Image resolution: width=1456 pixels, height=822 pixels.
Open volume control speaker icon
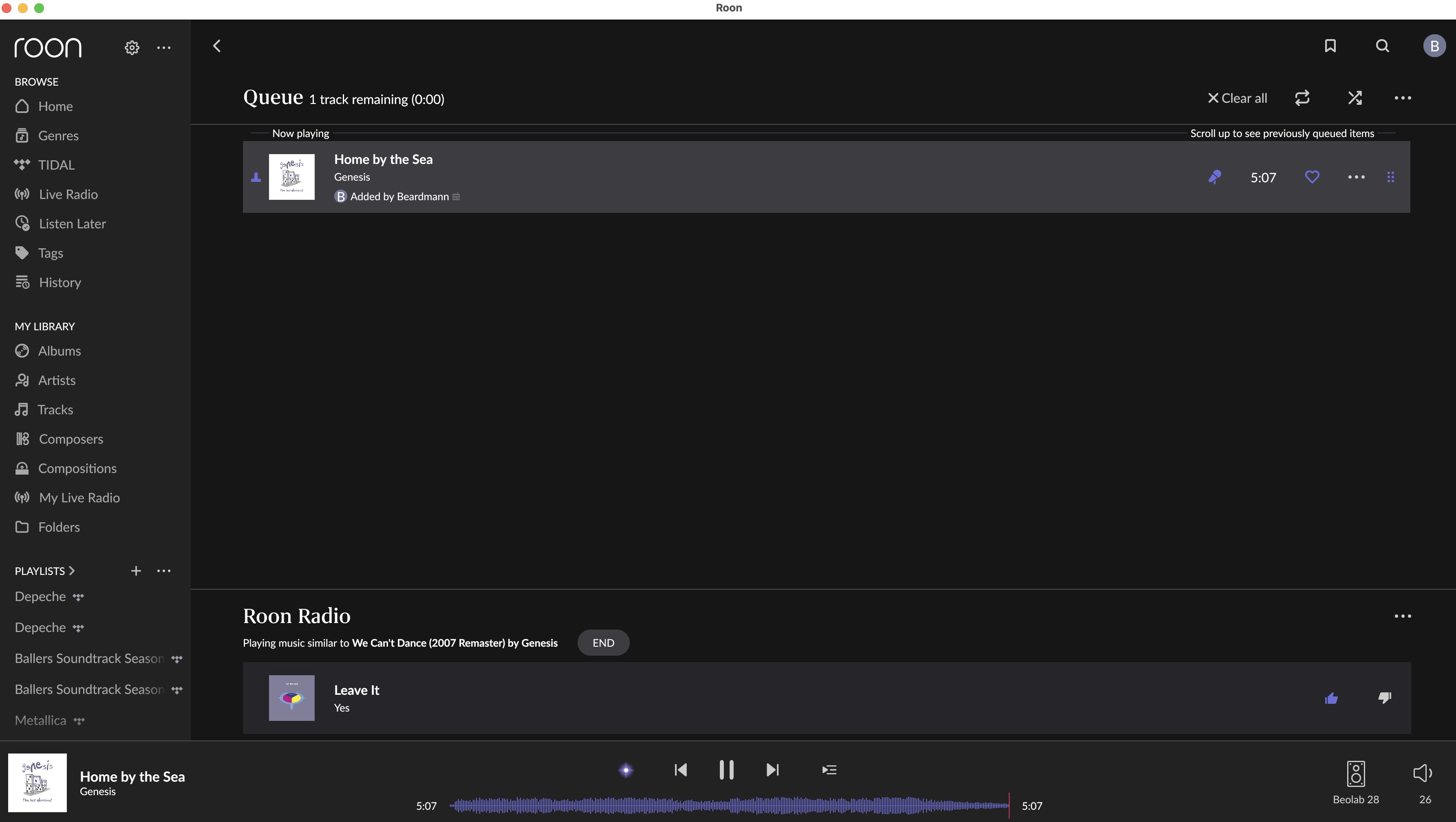click(x=1422, y=773)
